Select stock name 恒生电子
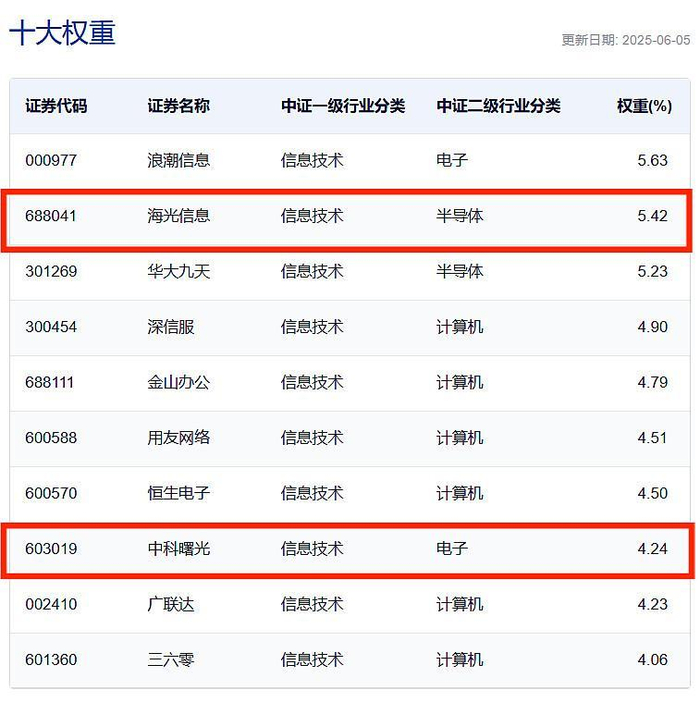The image size is (700, 704). [x=178, y=493]
